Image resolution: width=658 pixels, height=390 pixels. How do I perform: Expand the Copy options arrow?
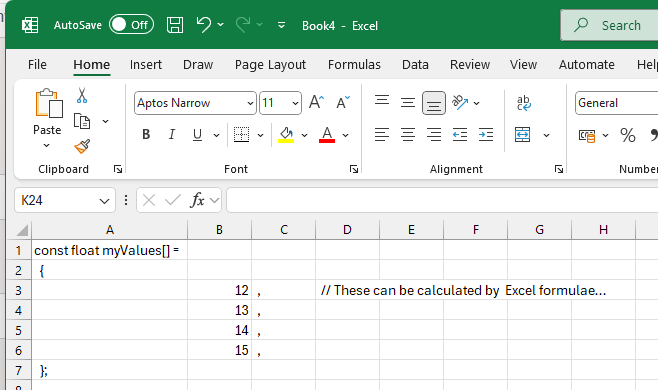105,121
